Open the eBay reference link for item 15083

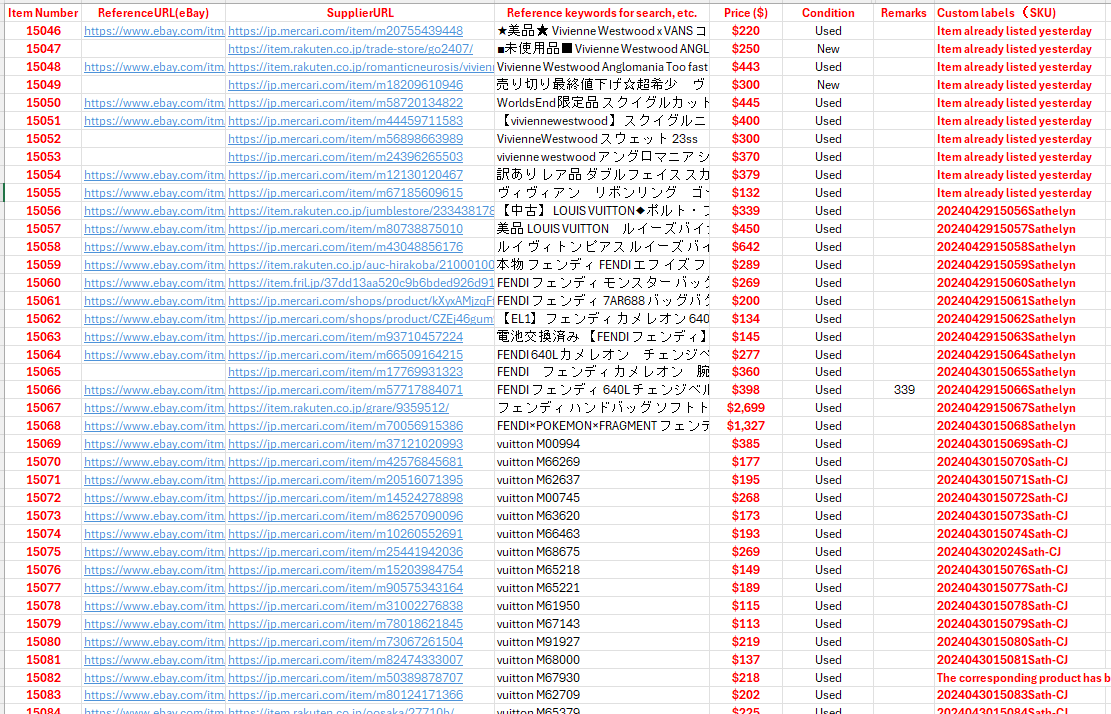point(154,695)
